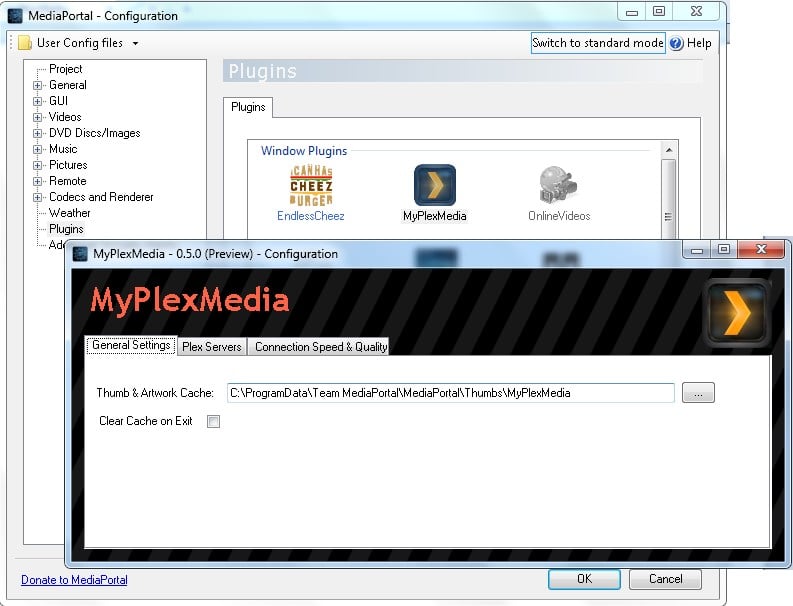Image resolution: width=793 pixels, height=606 pixels.
Task: Click the MyPlexMedia window title bar icon
Action: pyautogui.click(x=80, y=254)
